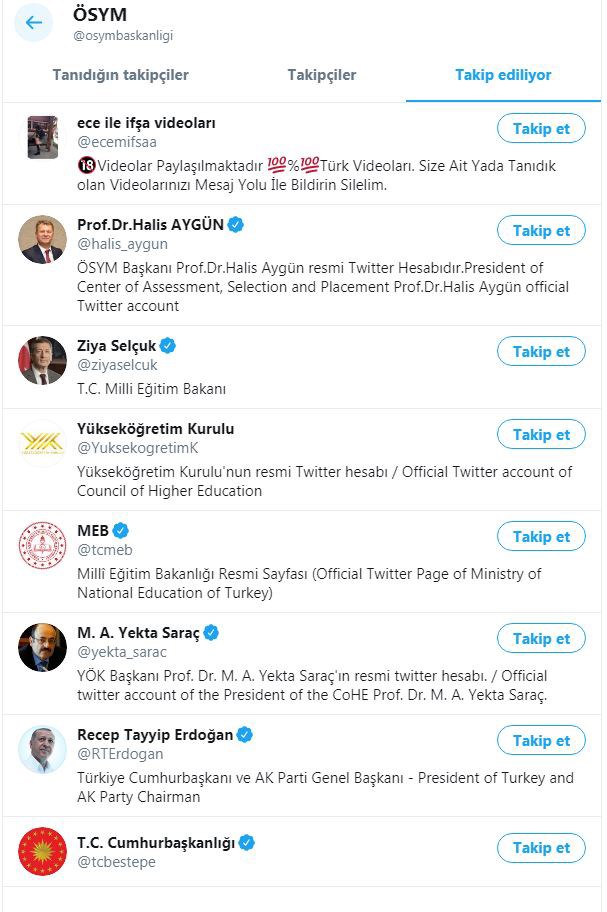607x912 pixels.
Task: Follow Yükseköğretim Kurulu via Takip et
Action: click(541, 435)
